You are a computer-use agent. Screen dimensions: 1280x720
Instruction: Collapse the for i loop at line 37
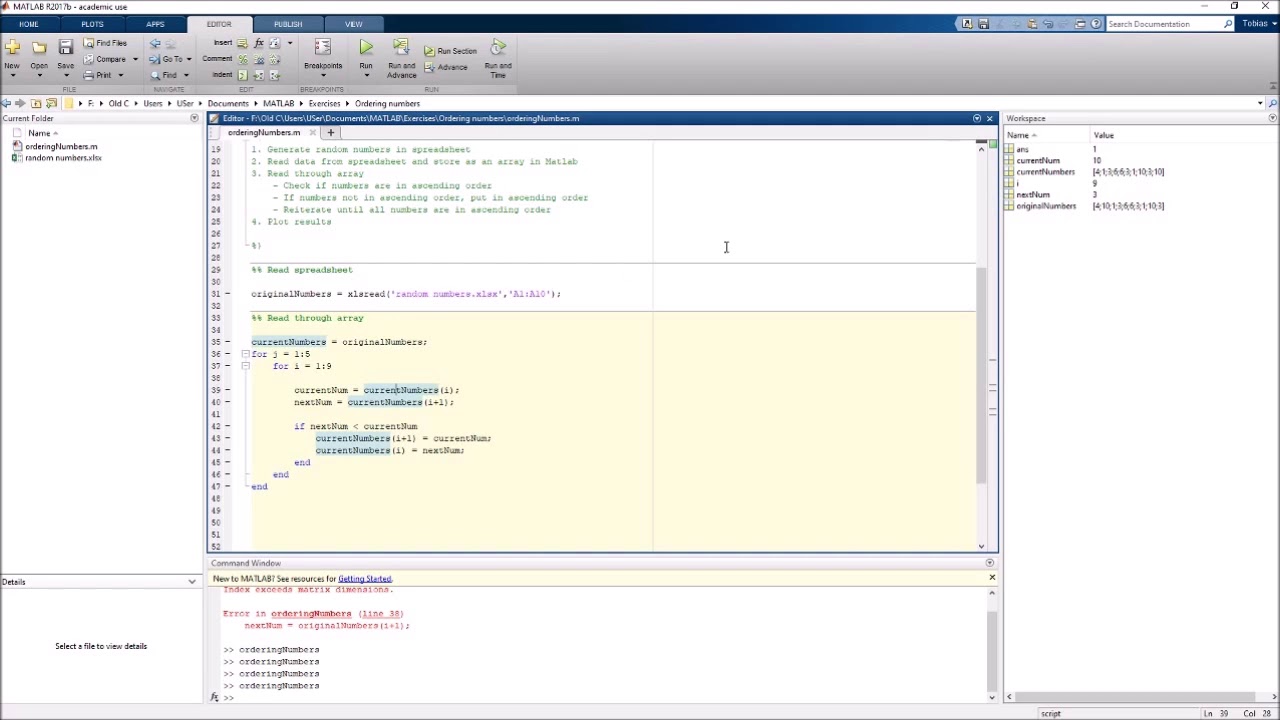(x=245, y=366)
